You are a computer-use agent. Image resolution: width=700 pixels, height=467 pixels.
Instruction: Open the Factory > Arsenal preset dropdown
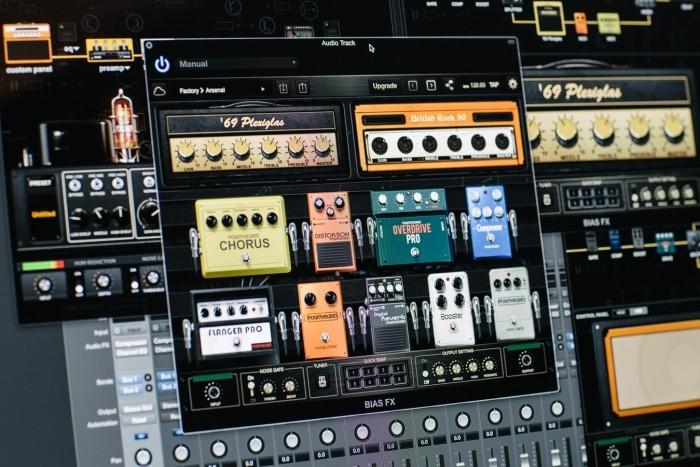click(221, 90)
